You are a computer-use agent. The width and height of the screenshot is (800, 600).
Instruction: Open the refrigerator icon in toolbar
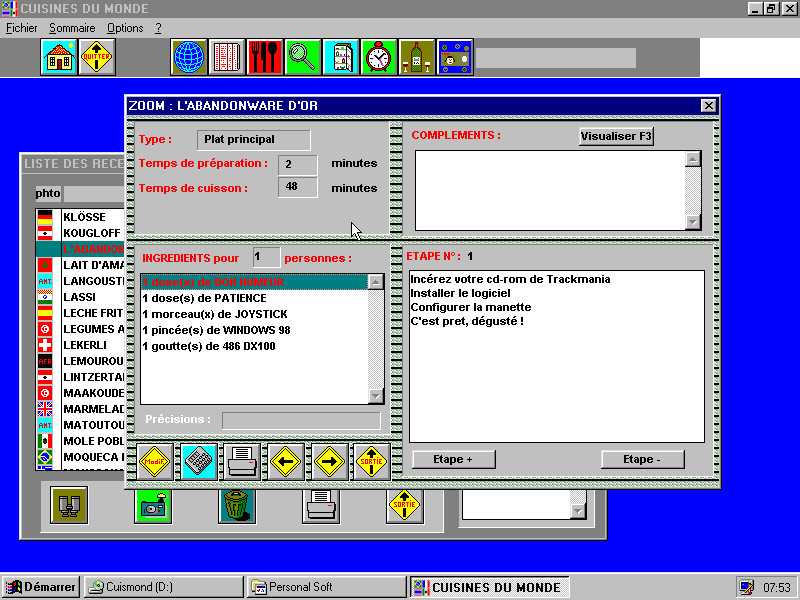[x=341, y=57]
